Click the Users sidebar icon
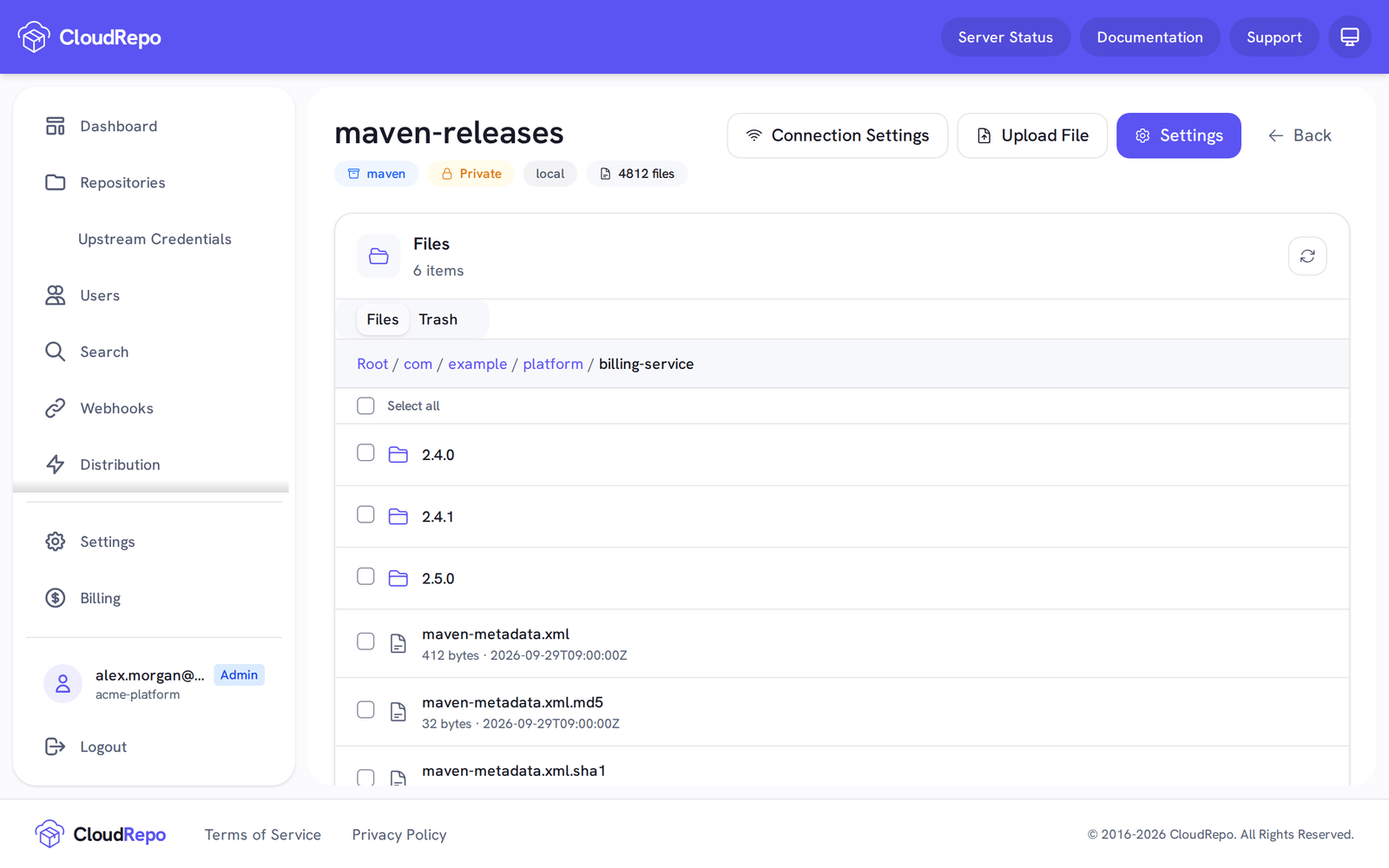 (56, 295)
